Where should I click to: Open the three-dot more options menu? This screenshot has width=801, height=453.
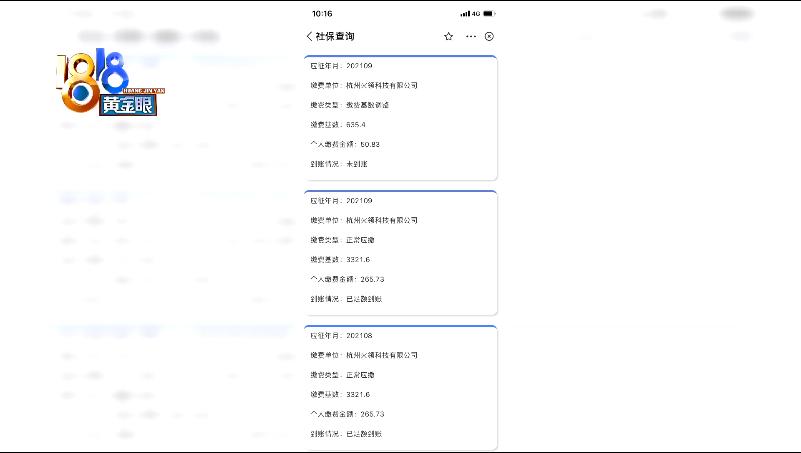(x=470, y=36)
